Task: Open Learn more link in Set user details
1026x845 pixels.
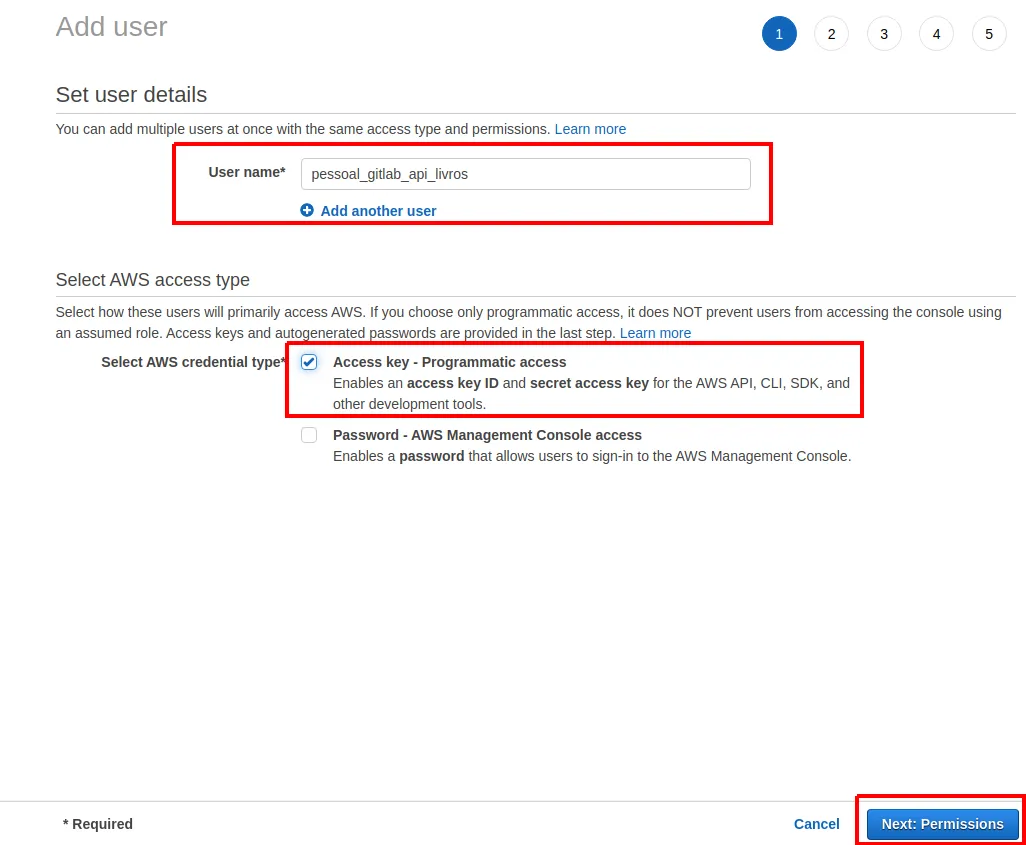Action: (x=590, y=129)
